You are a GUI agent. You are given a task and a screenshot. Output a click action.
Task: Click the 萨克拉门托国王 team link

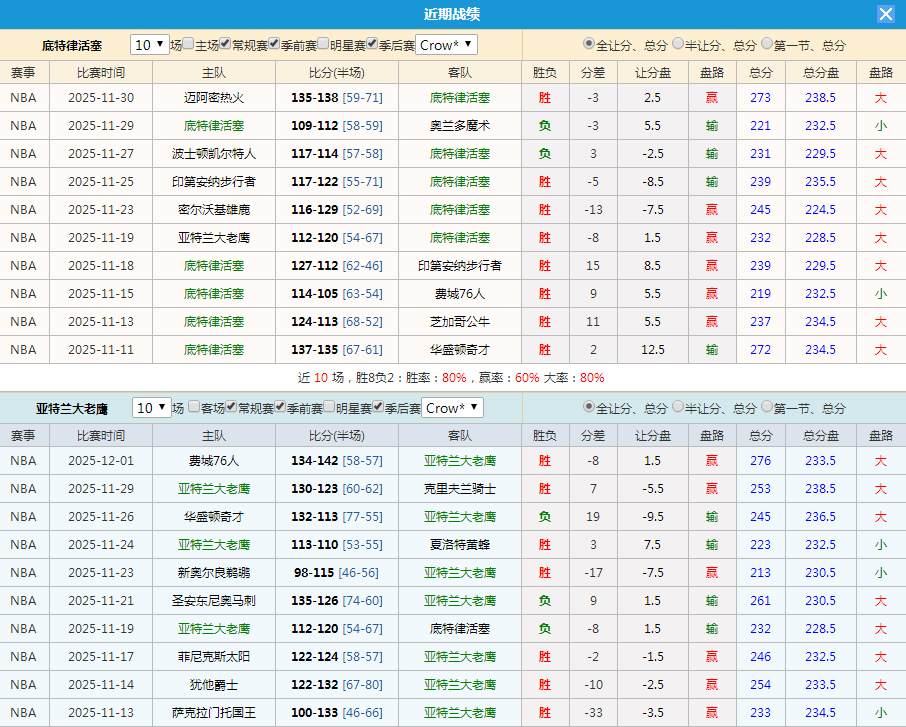coord(213,713)
